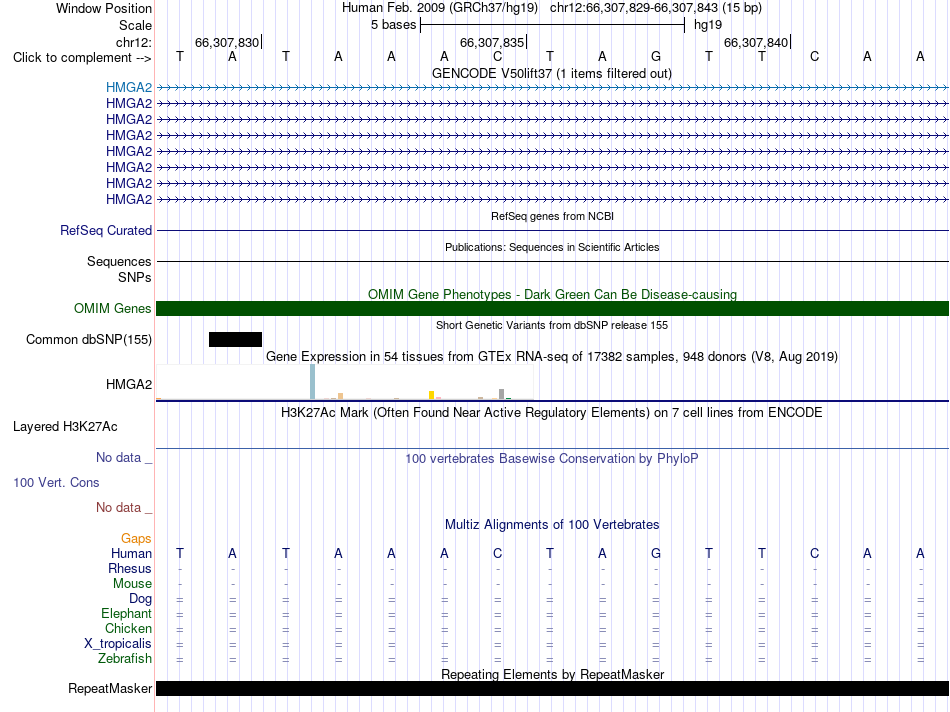Click the G base in the Human alignment row
The image size is (950, 712).
coord(656,553)
